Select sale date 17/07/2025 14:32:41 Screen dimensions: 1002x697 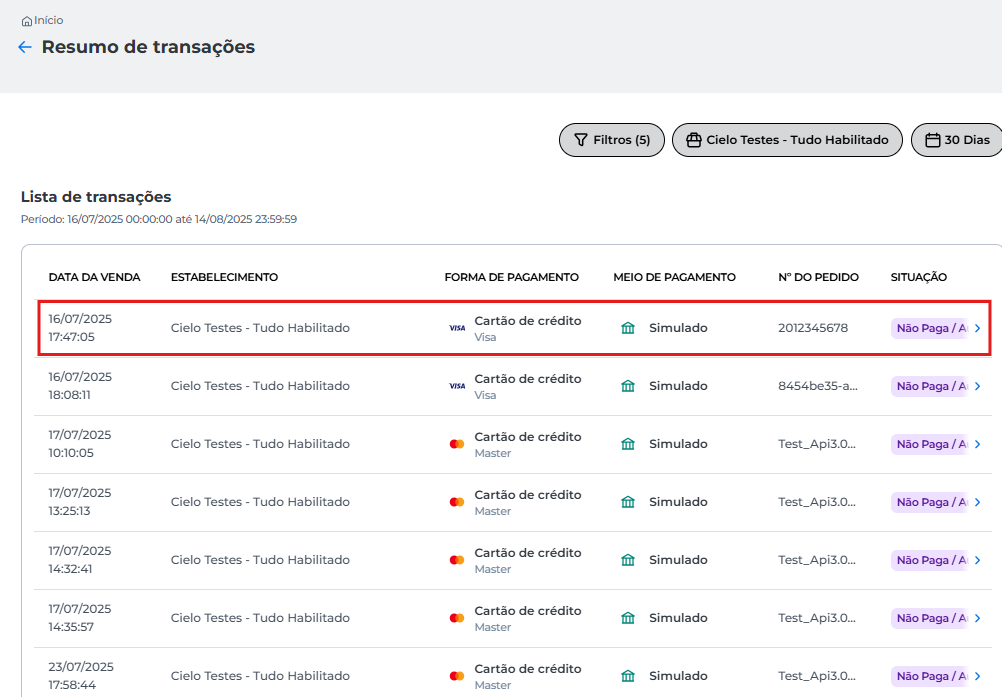[x=80, y=560]
